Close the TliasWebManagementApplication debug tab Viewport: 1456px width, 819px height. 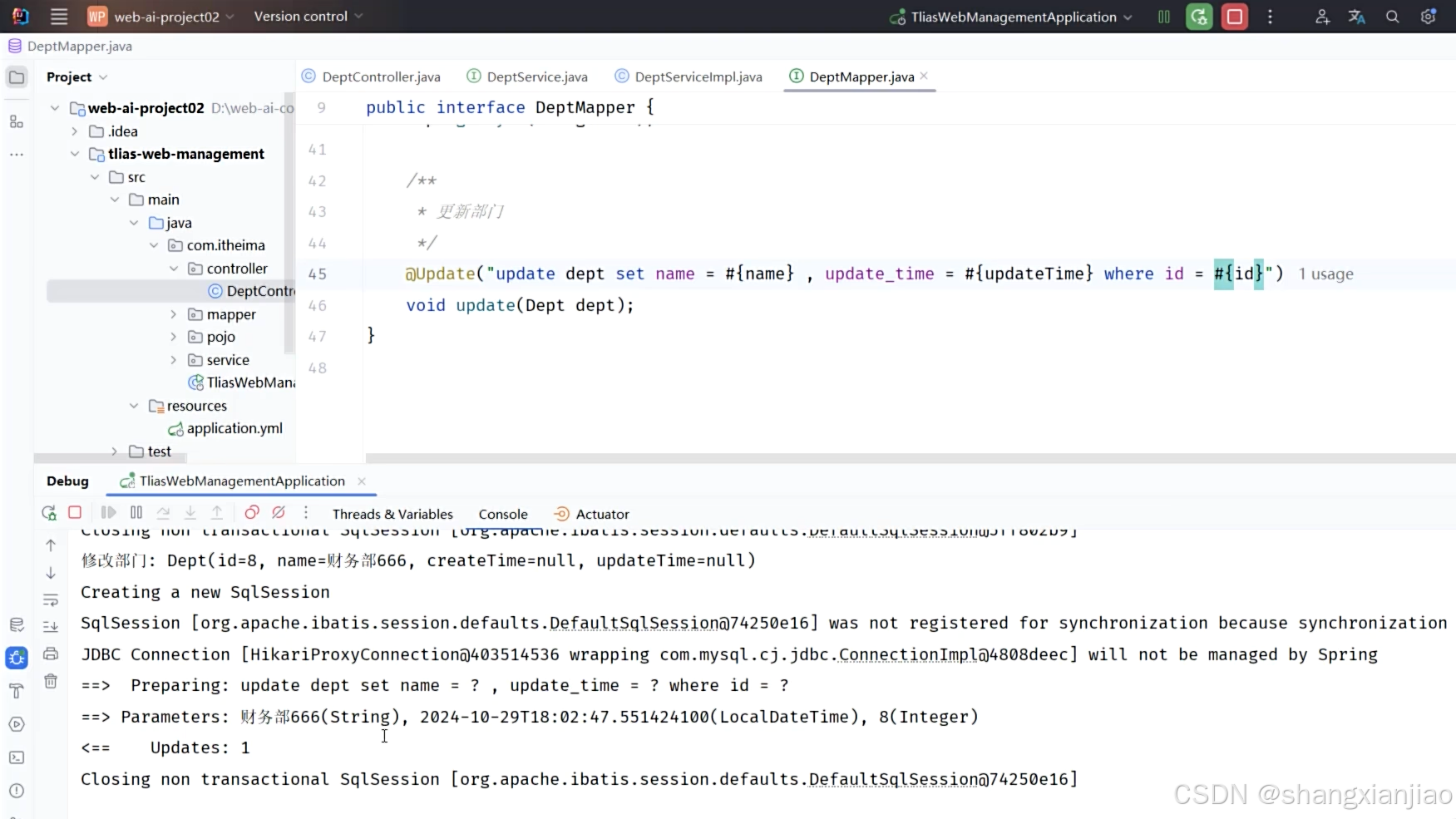(x=362, y=481)
